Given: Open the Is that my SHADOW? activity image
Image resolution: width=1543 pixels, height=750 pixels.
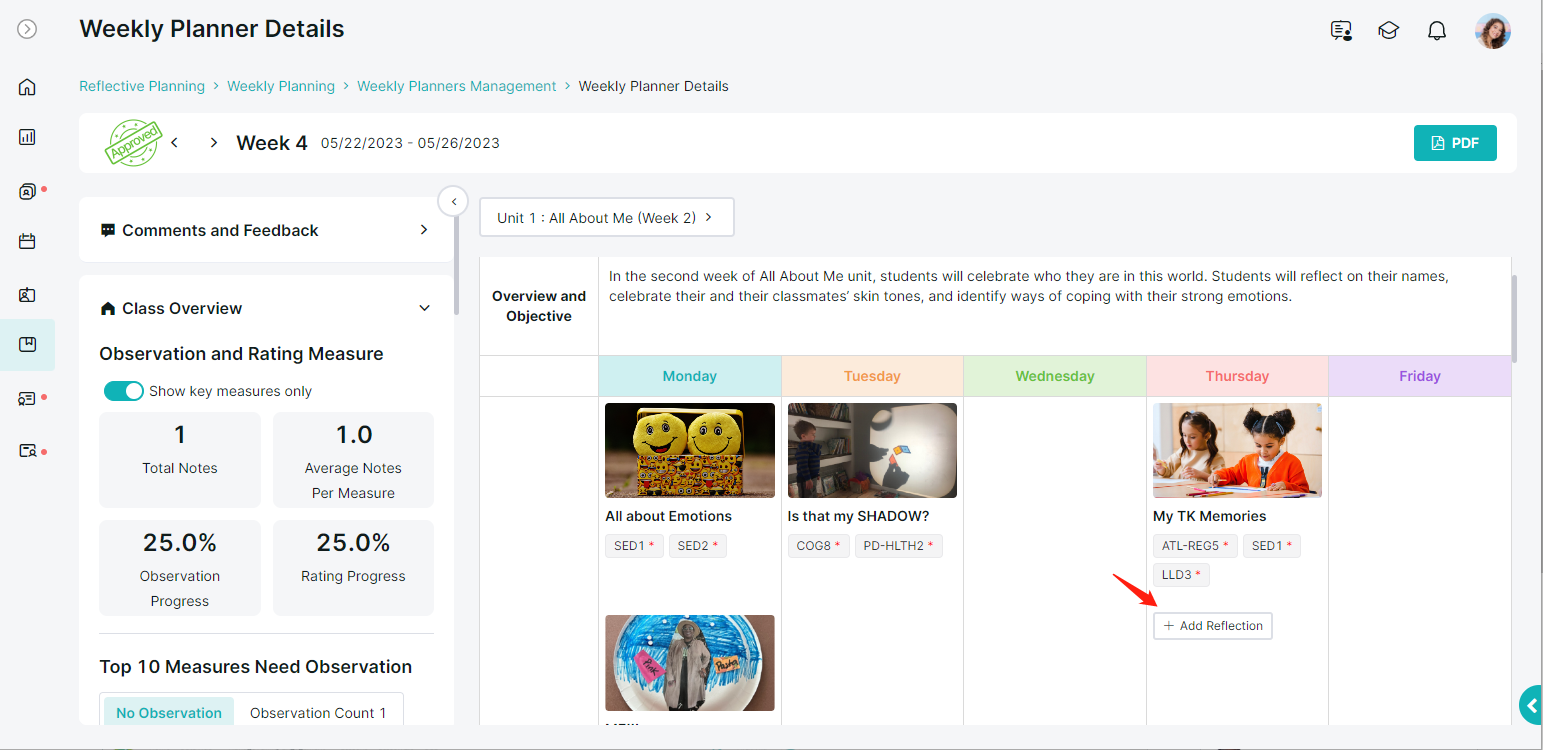Looking at the screenshot, I should tap(872, 450).
